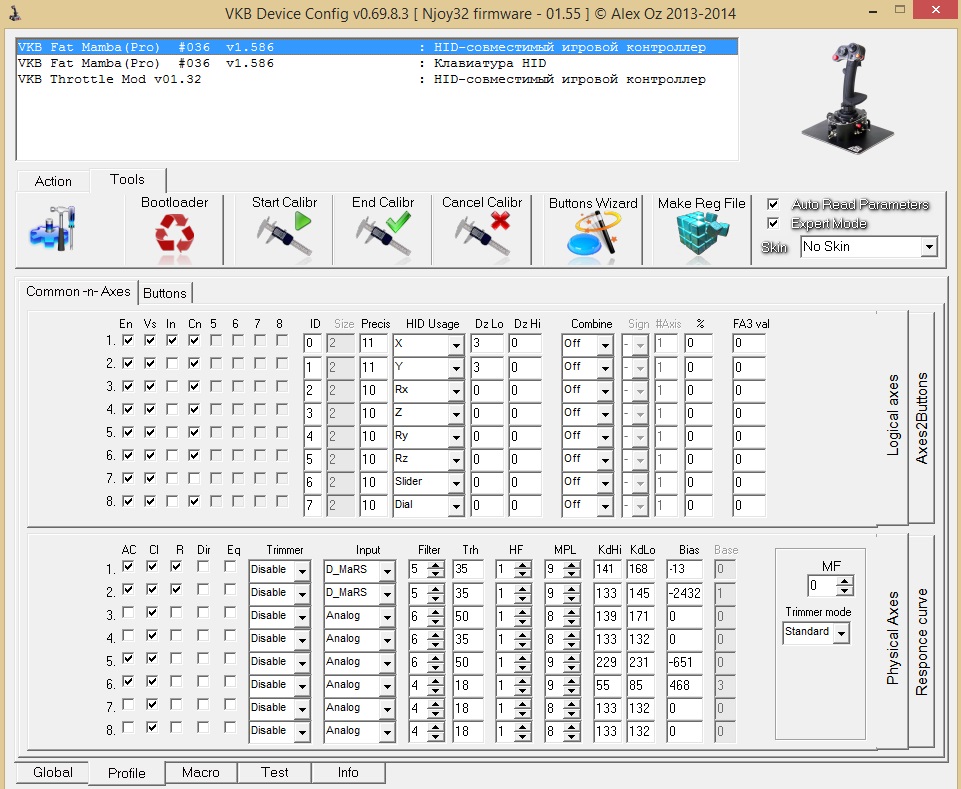Enable AC checkbox for physical axis 3
The width and height of the screenshot is (961, 789).
tap(127, 612)
